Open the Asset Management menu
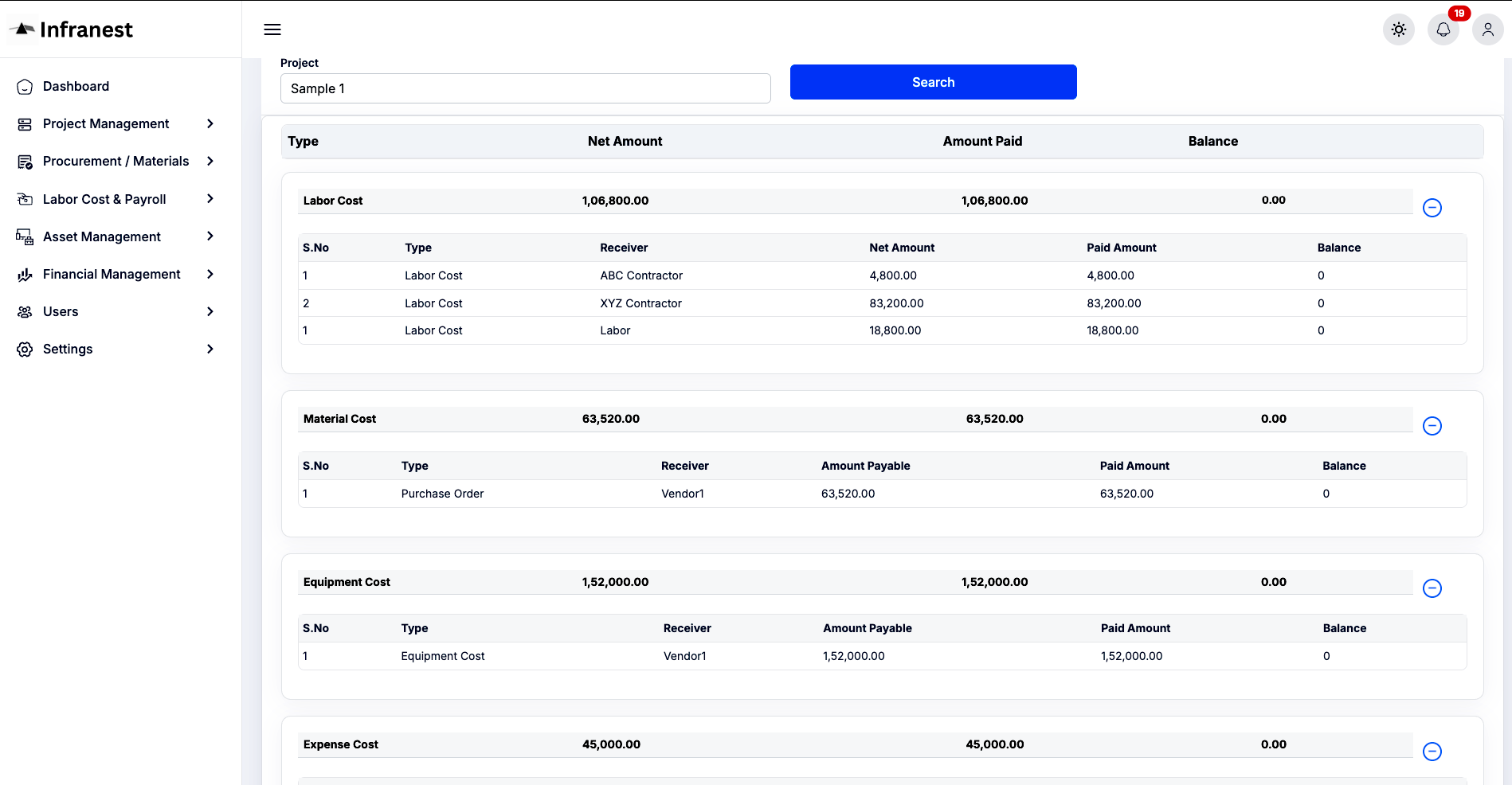 (x=102, y=236)
